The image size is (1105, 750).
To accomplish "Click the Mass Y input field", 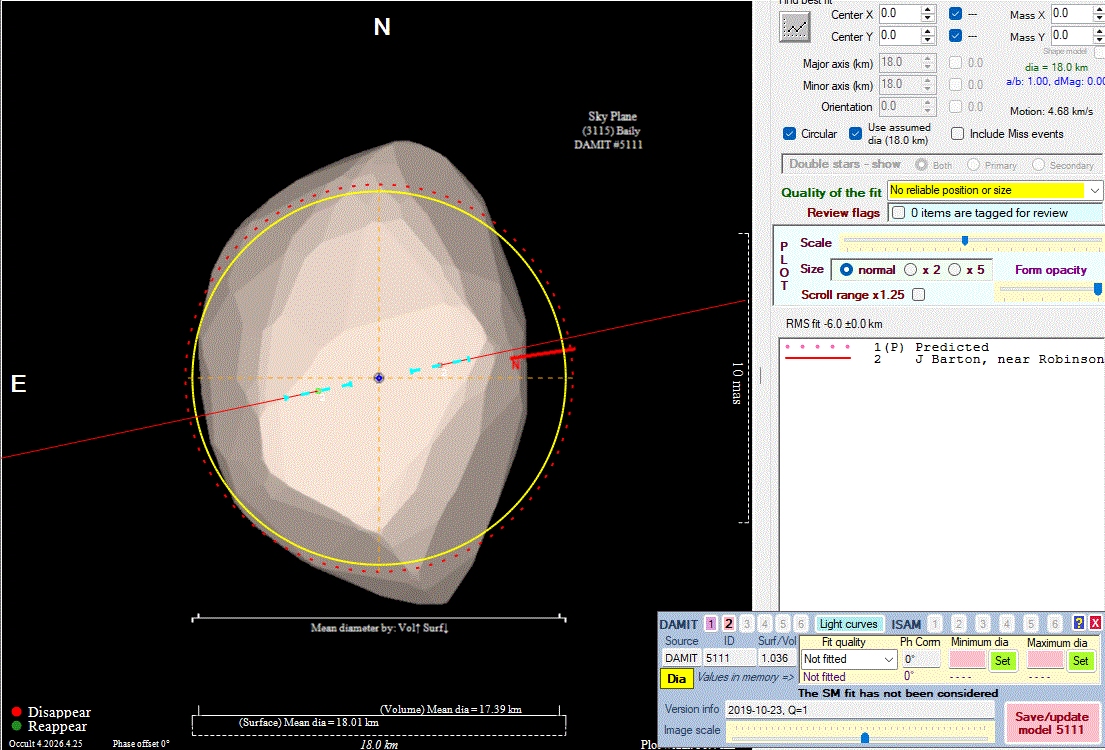I will click(x=1073, y=35).
